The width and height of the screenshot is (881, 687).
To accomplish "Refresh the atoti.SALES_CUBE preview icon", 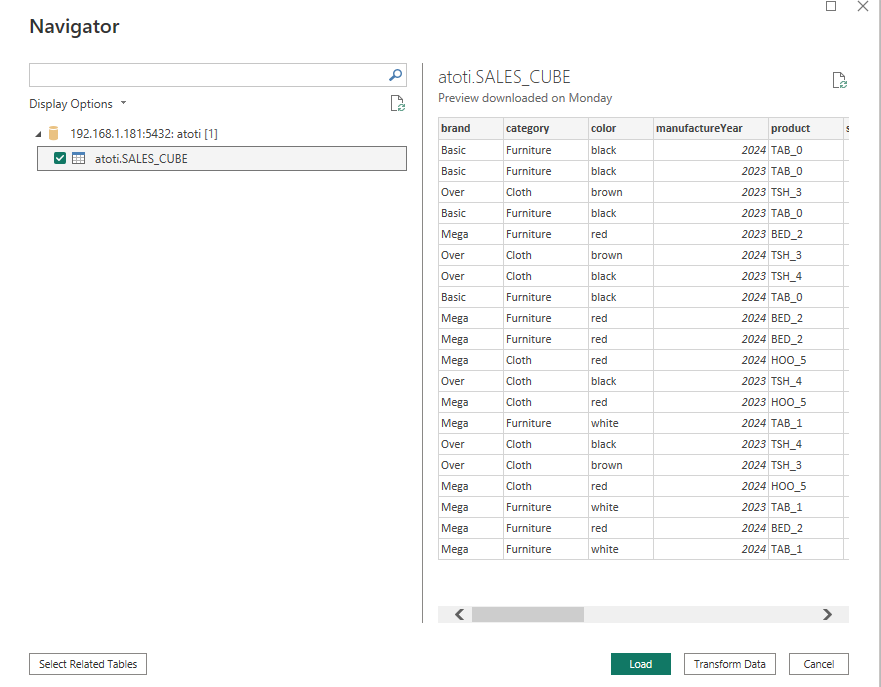I will pos(839,80).
